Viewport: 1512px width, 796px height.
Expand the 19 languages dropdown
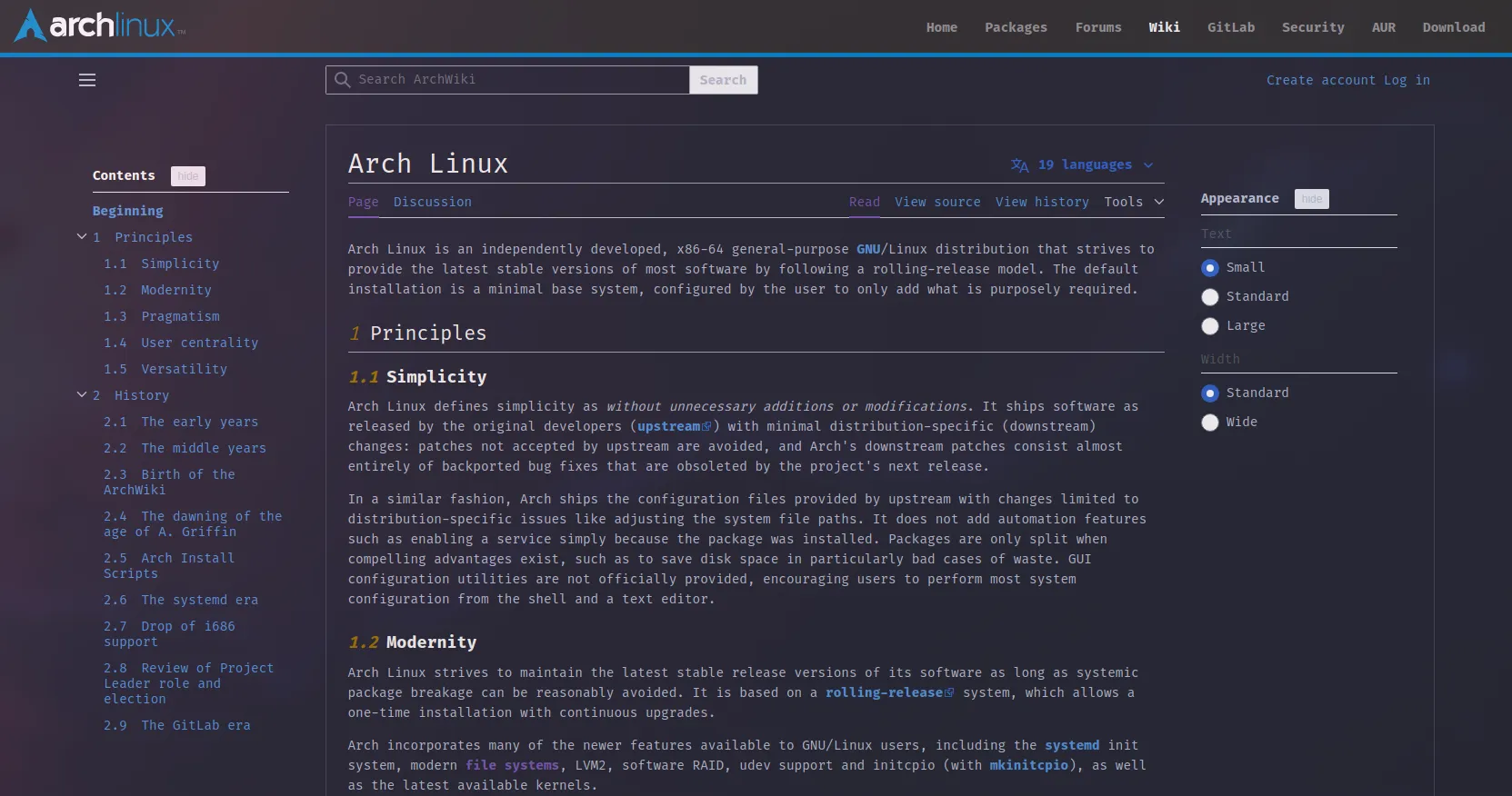(x=1082, y=165)
